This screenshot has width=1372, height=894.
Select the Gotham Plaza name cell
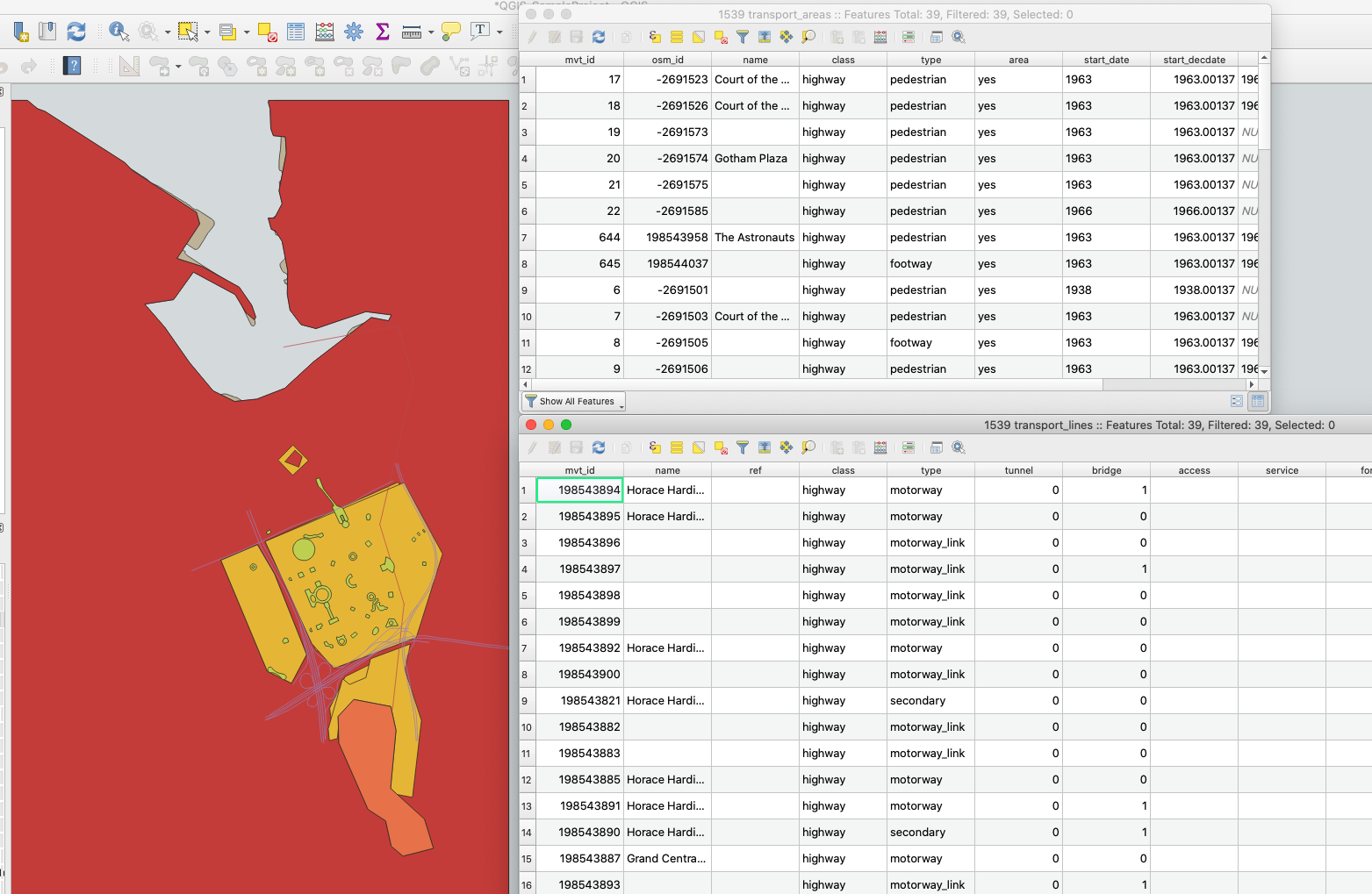[x=755, y=159]
